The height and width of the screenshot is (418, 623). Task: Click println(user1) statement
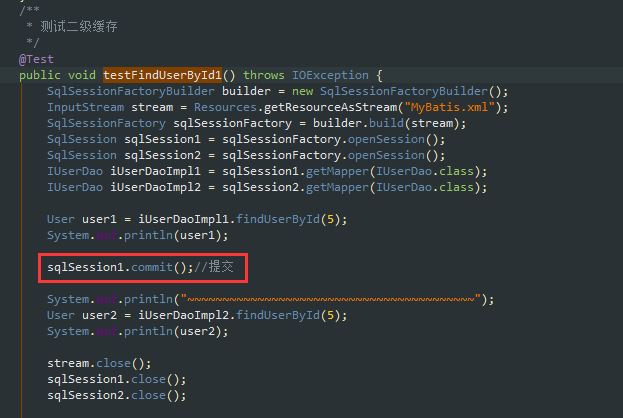(137, 236)
